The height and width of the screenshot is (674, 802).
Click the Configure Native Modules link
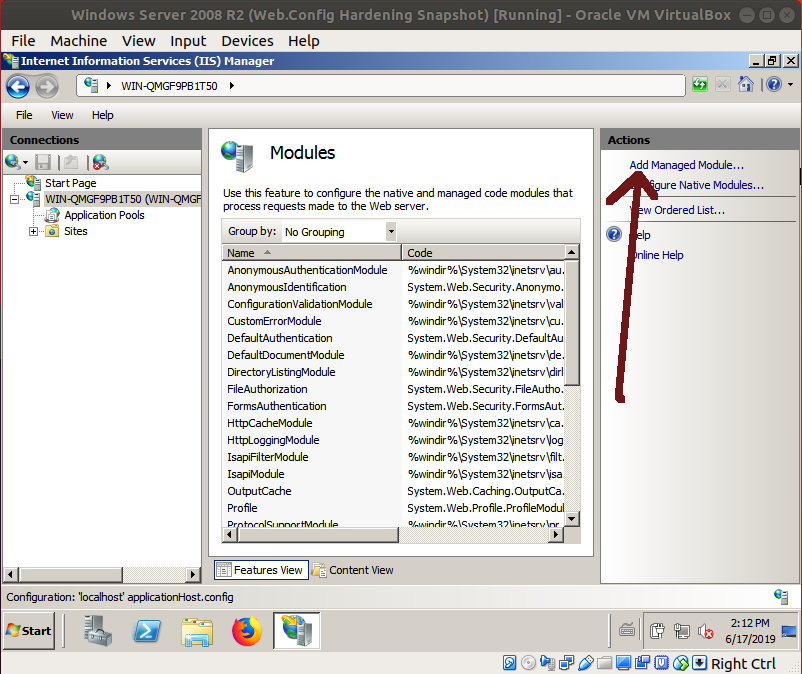pos(697,185)
